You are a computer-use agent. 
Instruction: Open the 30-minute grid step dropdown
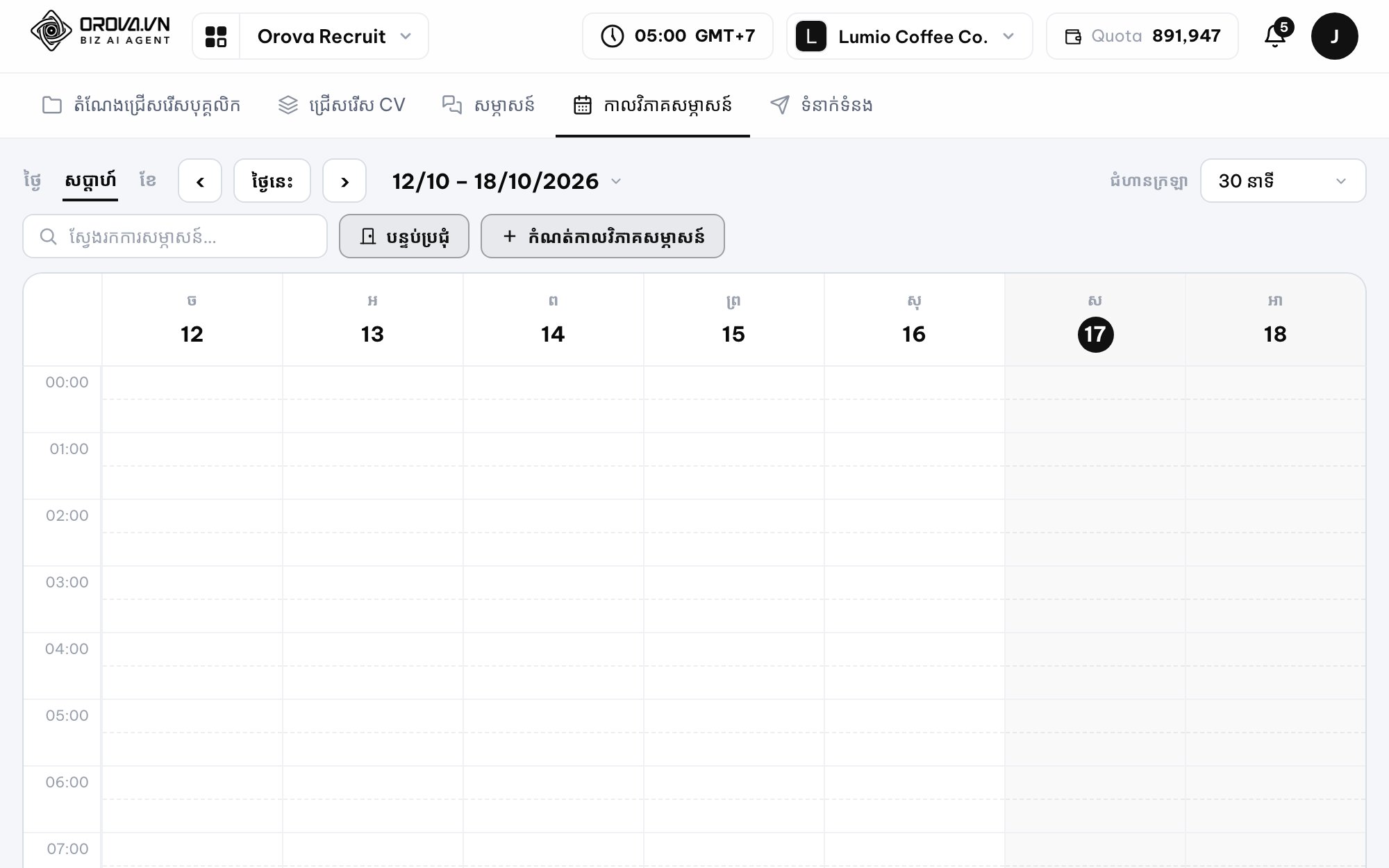click(1283, 181)
